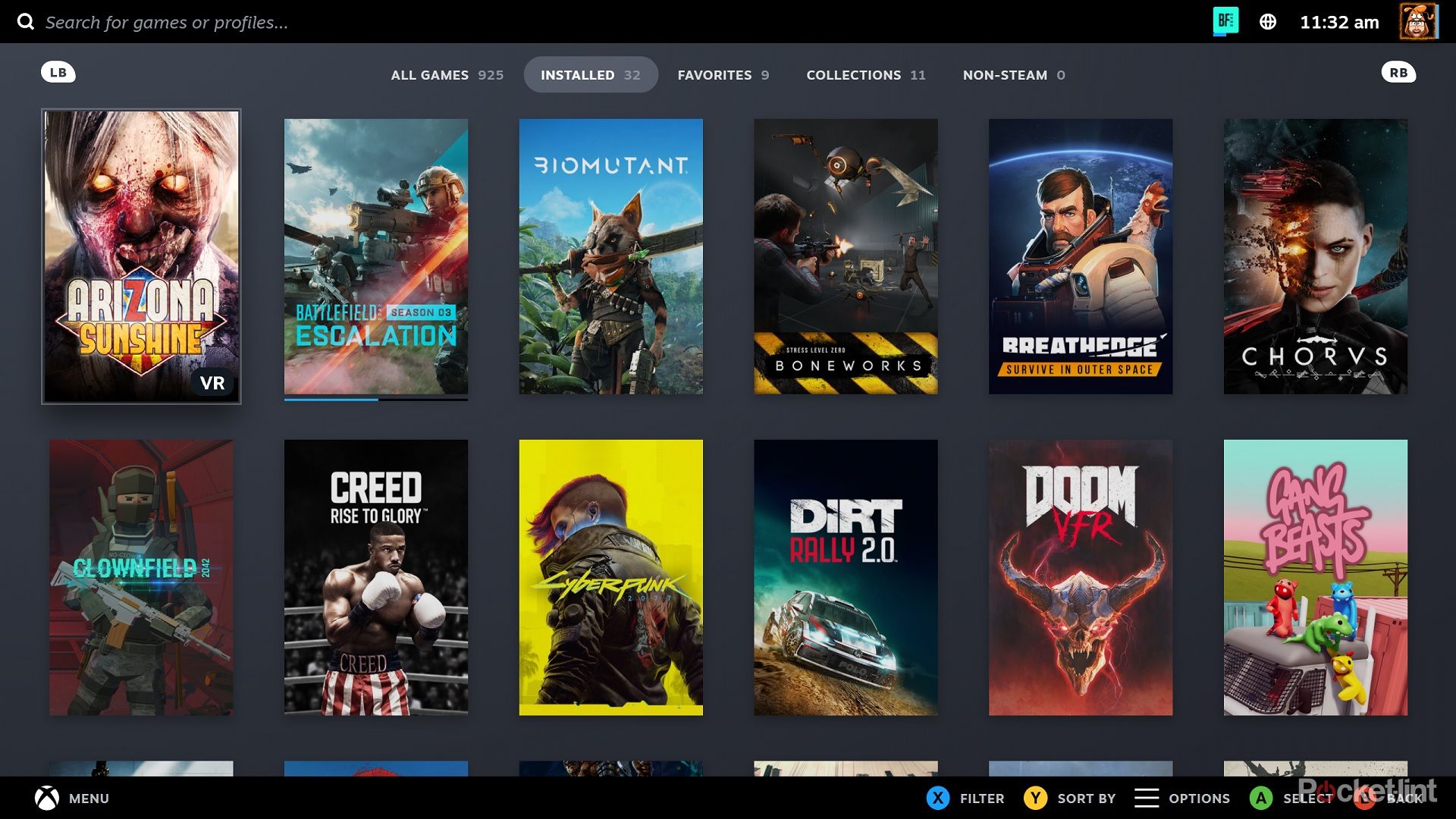Viewport: 1456px width, 819px height.
Task: Select the INSTALLED tab showing 32 games
Action: [x=589, y=75]
